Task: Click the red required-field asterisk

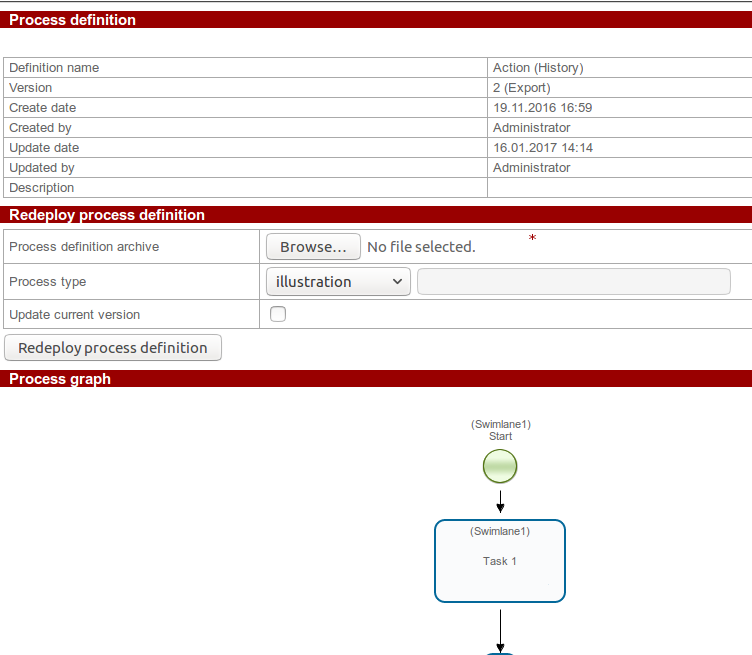Action: 532,239
